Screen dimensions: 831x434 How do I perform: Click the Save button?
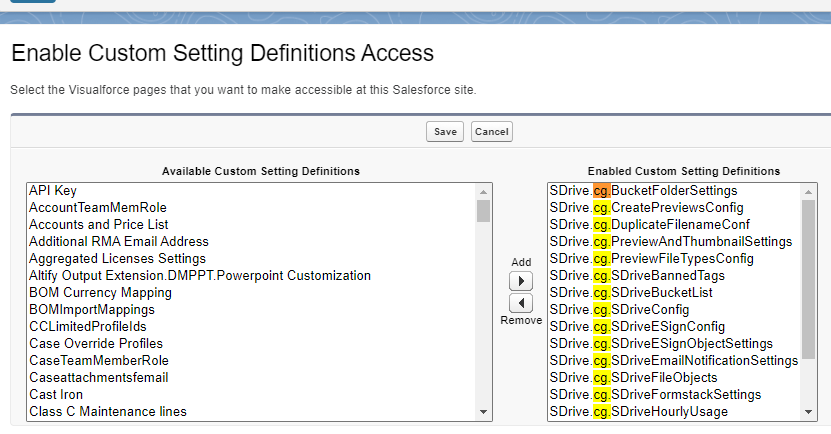click(445, 132)
